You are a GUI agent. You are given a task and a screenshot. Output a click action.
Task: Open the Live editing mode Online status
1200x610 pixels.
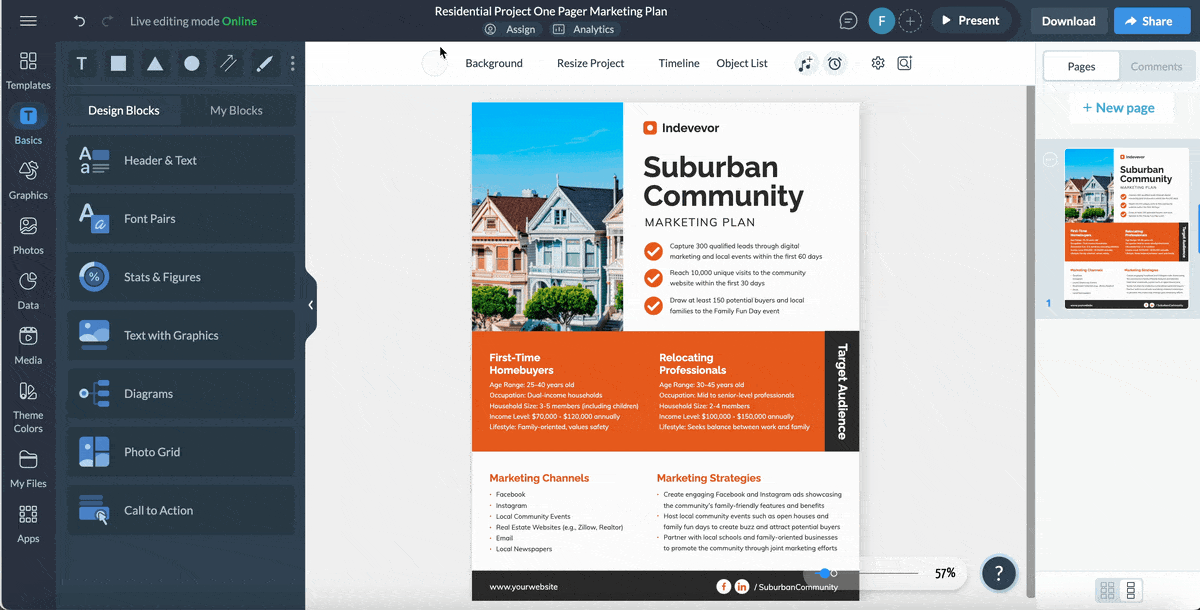(193, 21)
